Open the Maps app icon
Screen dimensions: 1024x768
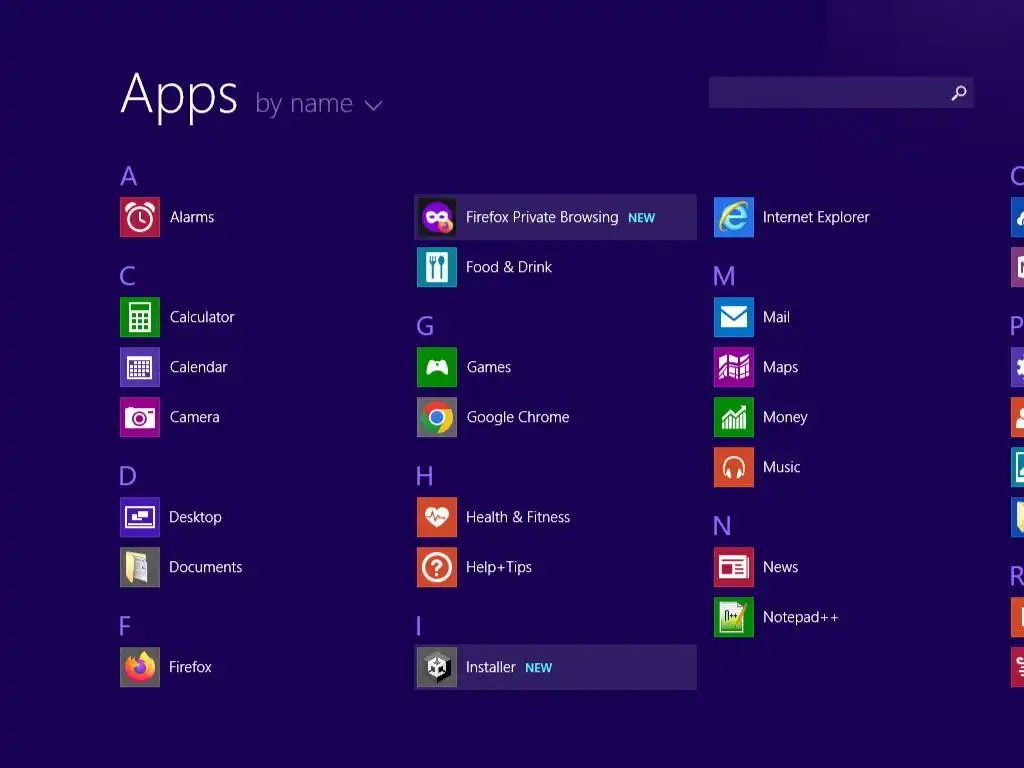[734, 367]
